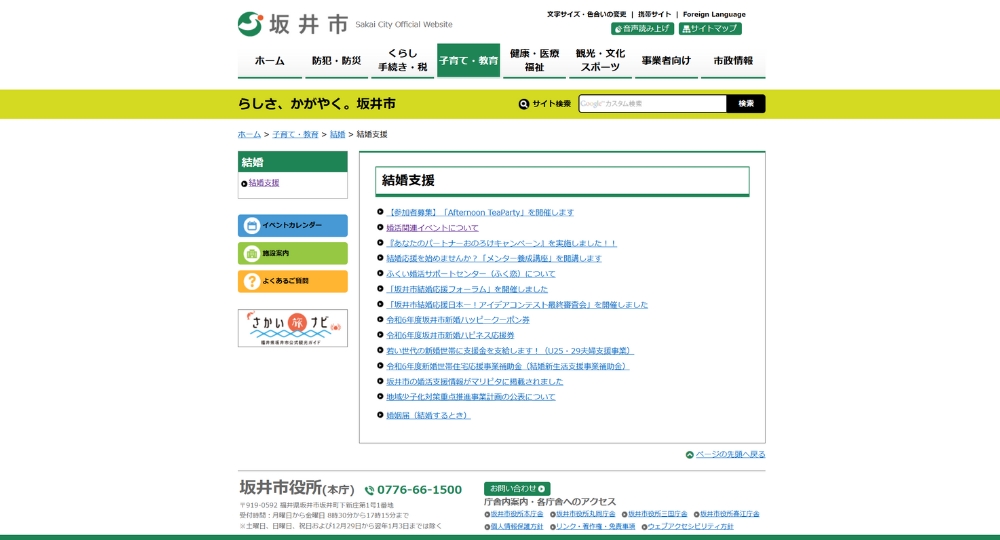Click the Sakai City logo emblem

[x=250, y=24]
